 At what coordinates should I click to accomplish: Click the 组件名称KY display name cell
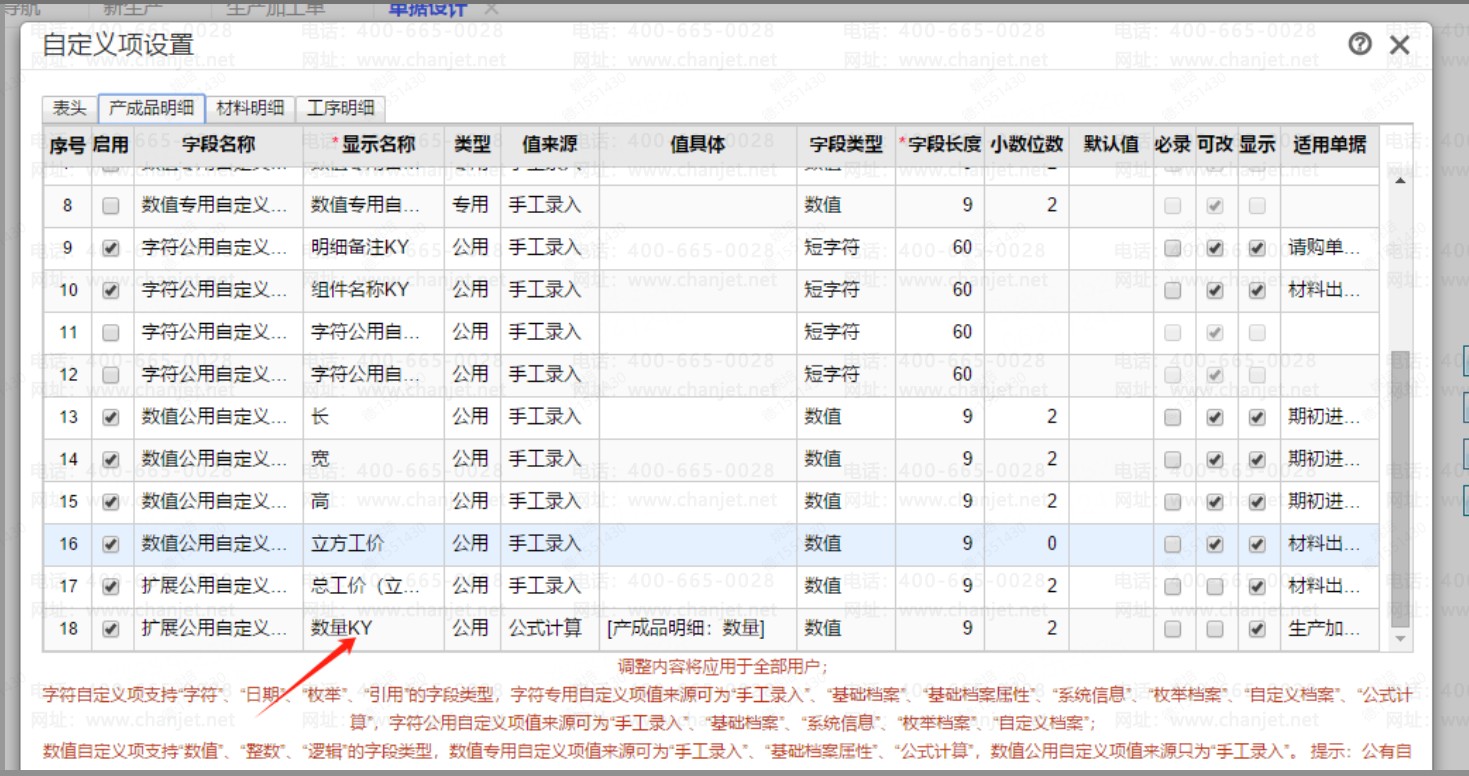[374, 290]
